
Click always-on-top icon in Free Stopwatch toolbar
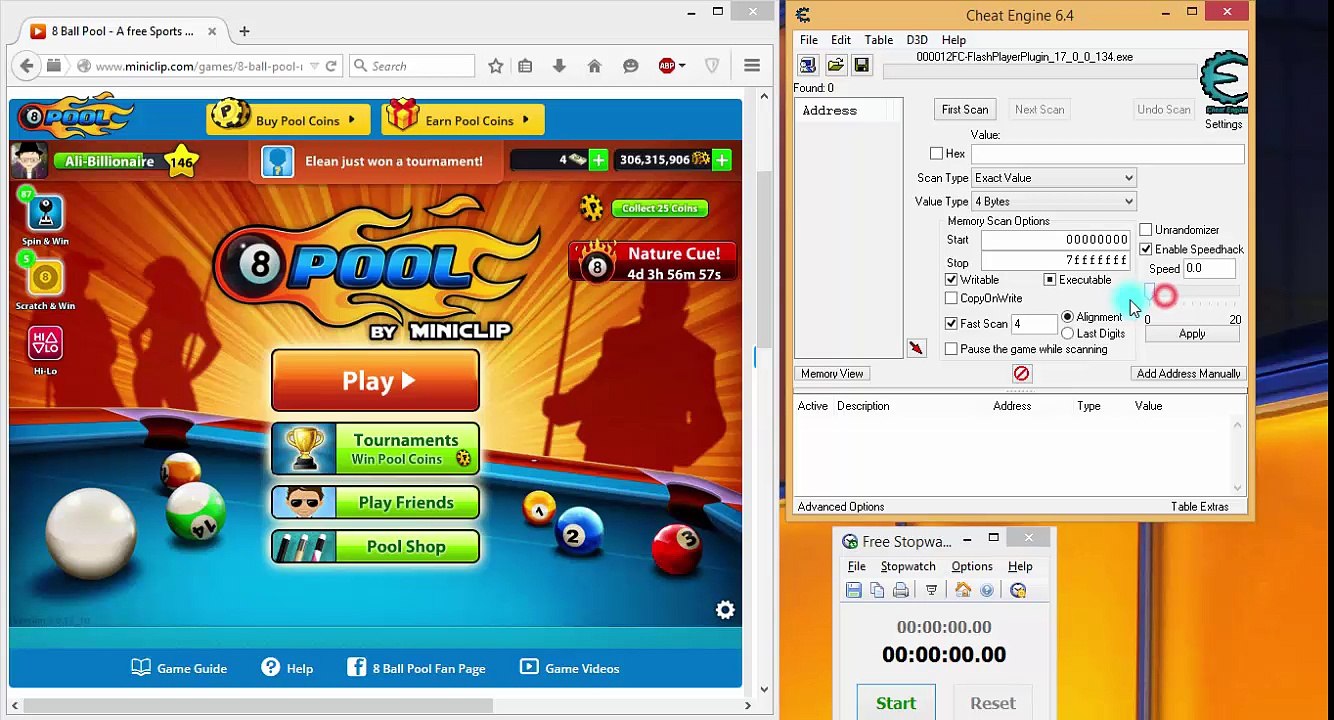931,590
